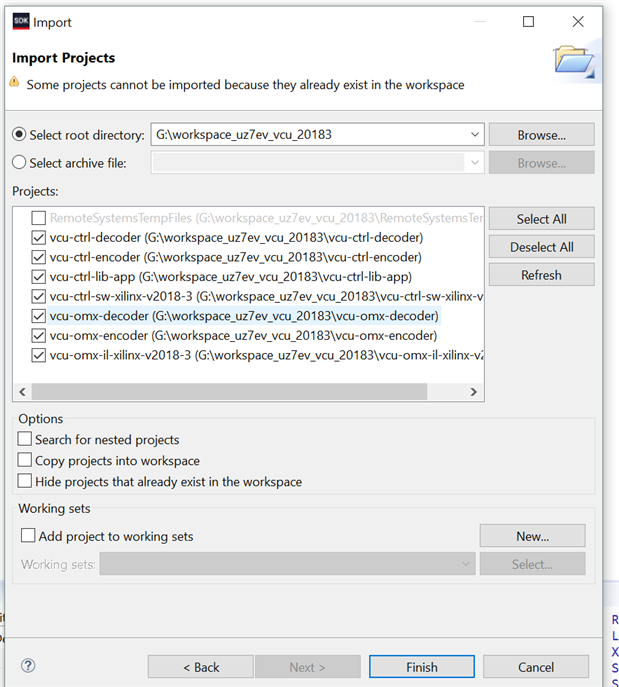Click the New... working set button
The width and height of the screenshot is (619, 687).
pos(532,536)
